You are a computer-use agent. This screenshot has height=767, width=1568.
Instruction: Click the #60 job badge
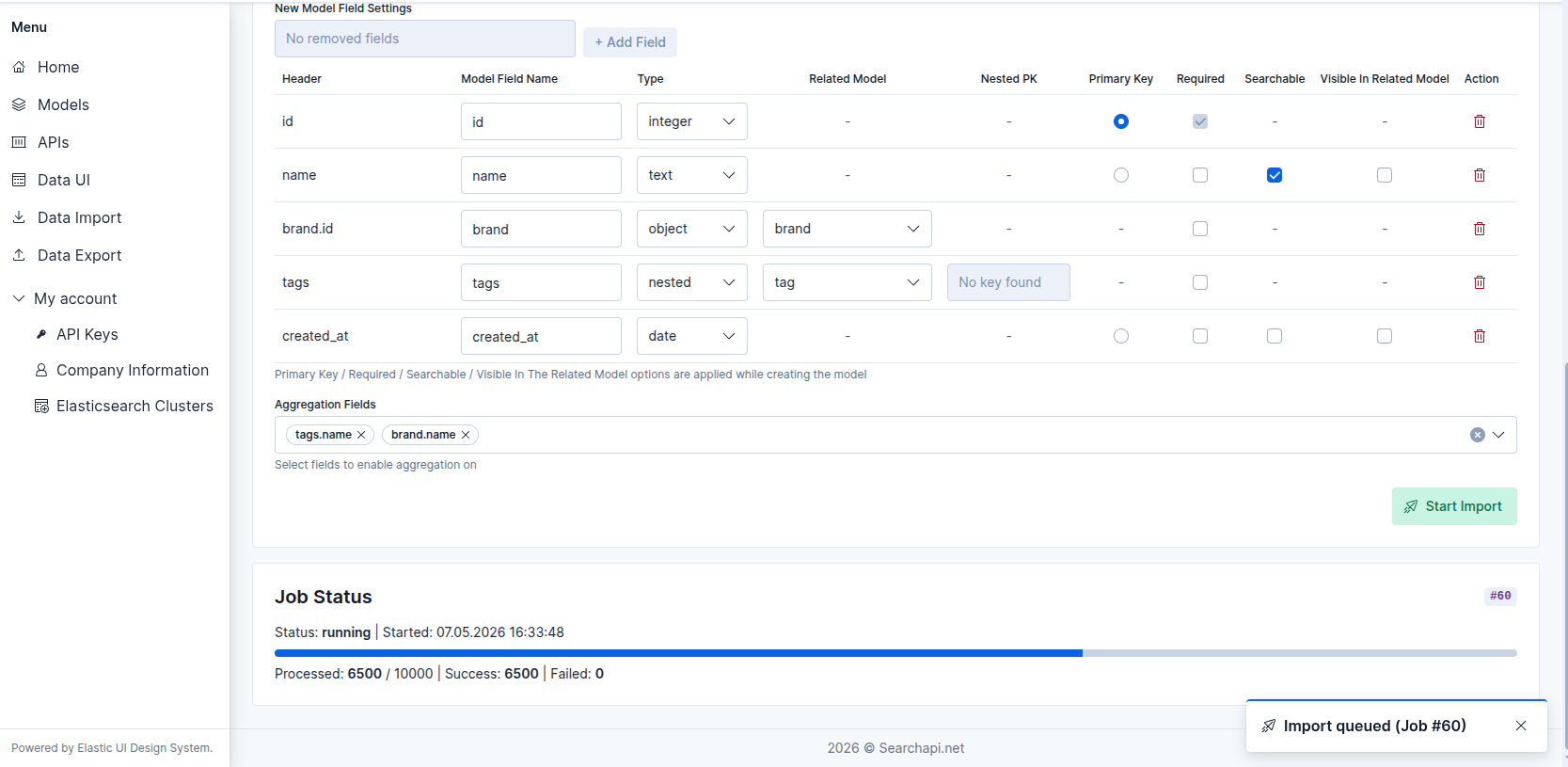click(x=1500, y=596)
